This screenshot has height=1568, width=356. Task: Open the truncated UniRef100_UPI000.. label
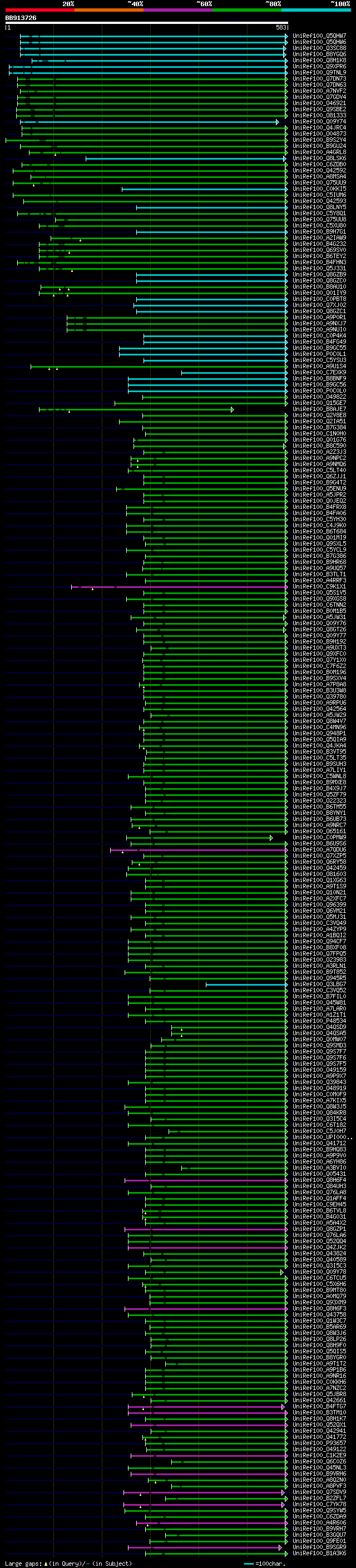pyautogui.click(x=323, y=1137)
